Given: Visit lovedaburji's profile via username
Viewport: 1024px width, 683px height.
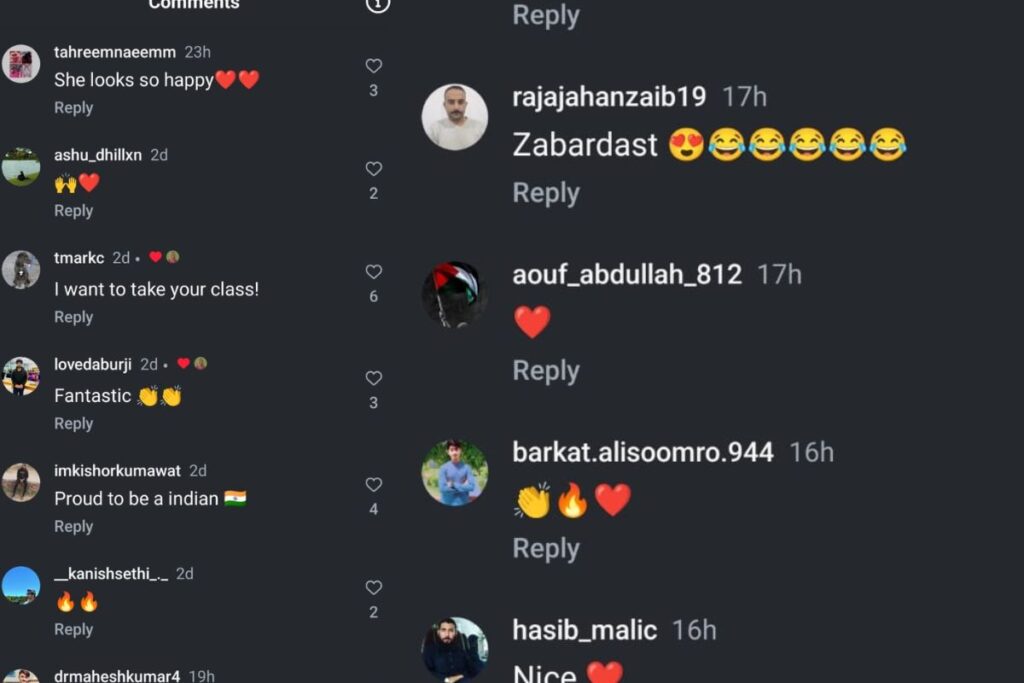Looking at the screenshot, I should [93, 364].
